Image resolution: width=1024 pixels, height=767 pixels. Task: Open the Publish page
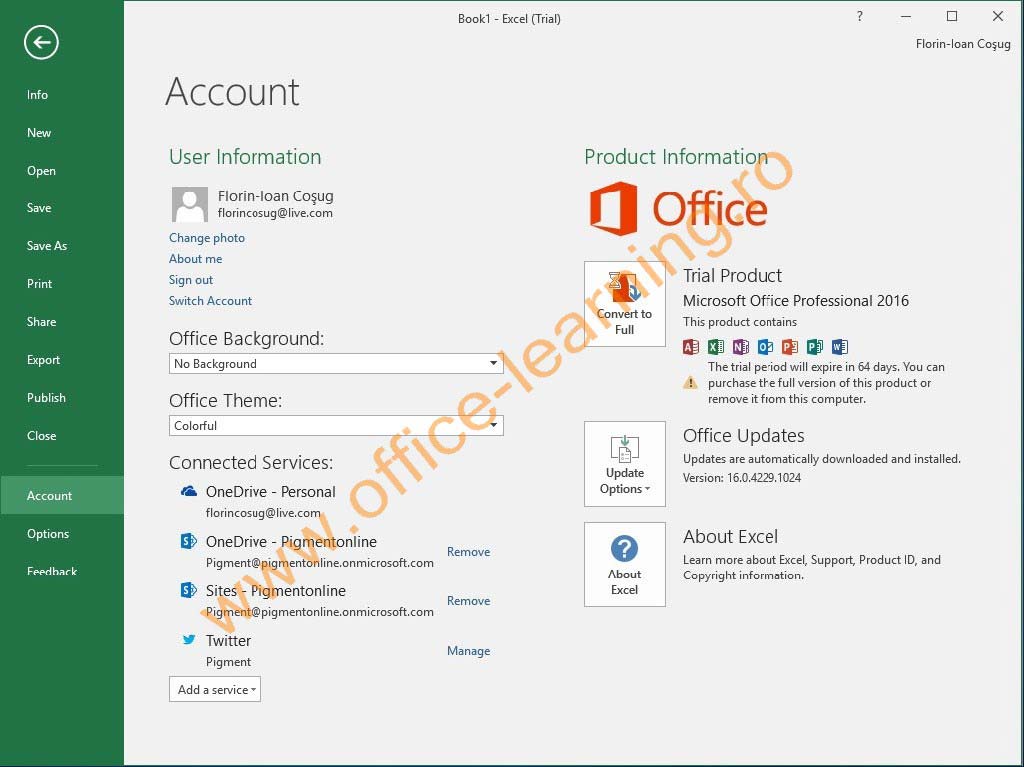46,397
